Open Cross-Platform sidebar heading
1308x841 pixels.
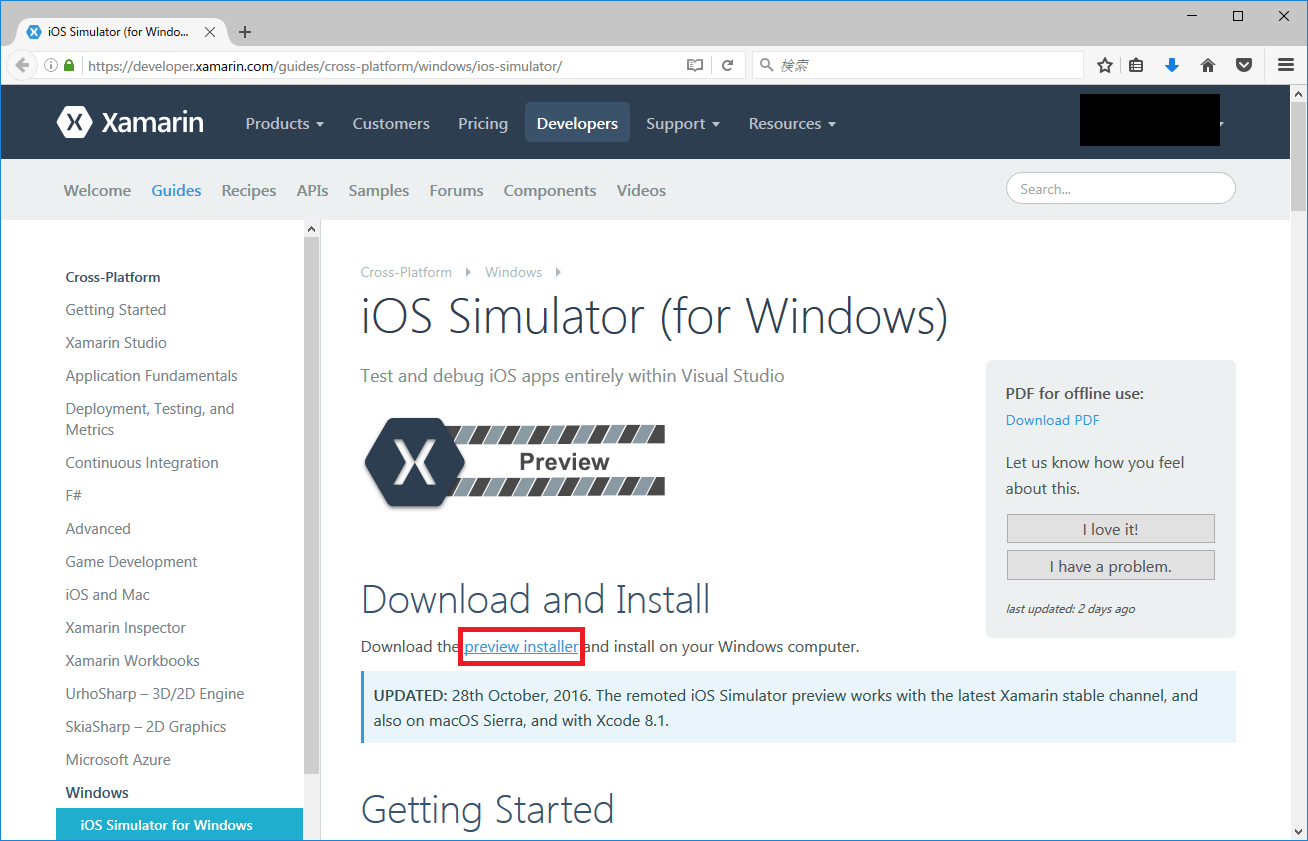(x=113, y=277)
